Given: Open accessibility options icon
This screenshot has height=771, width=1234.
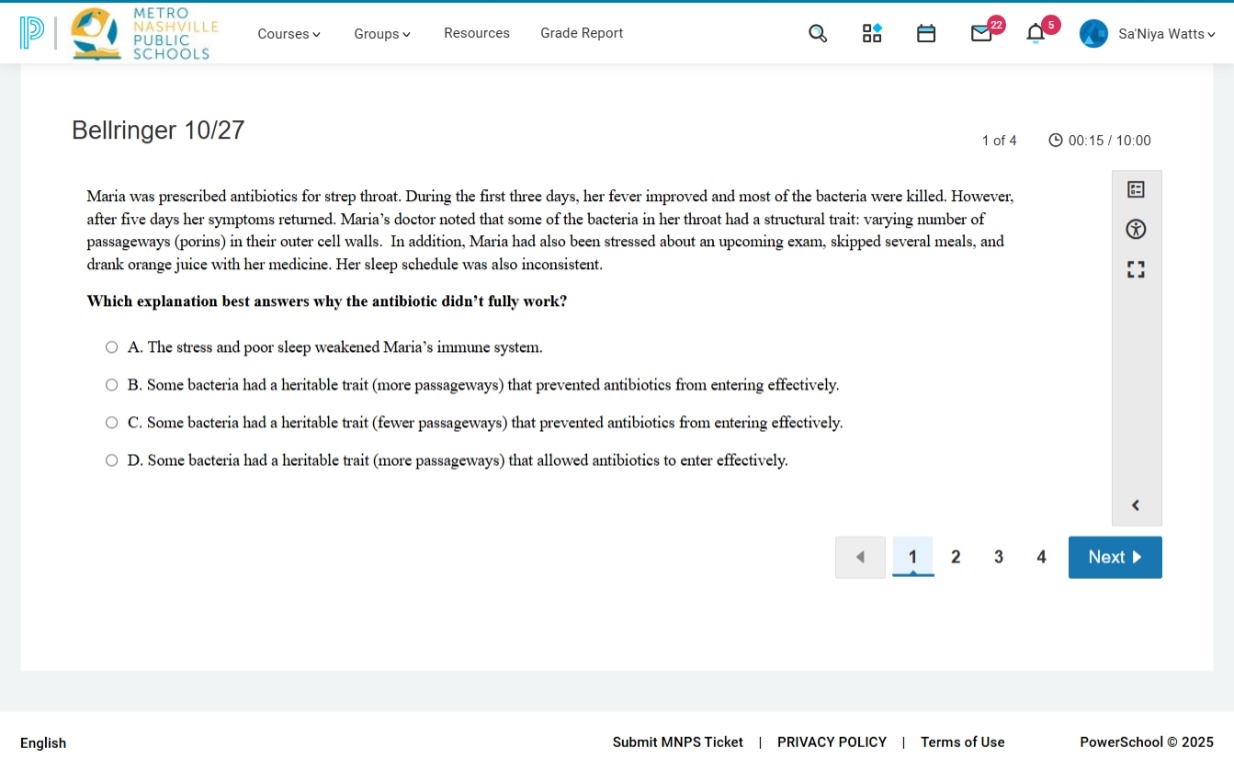Looking at the screenshot, I should tap(1135, 229).
